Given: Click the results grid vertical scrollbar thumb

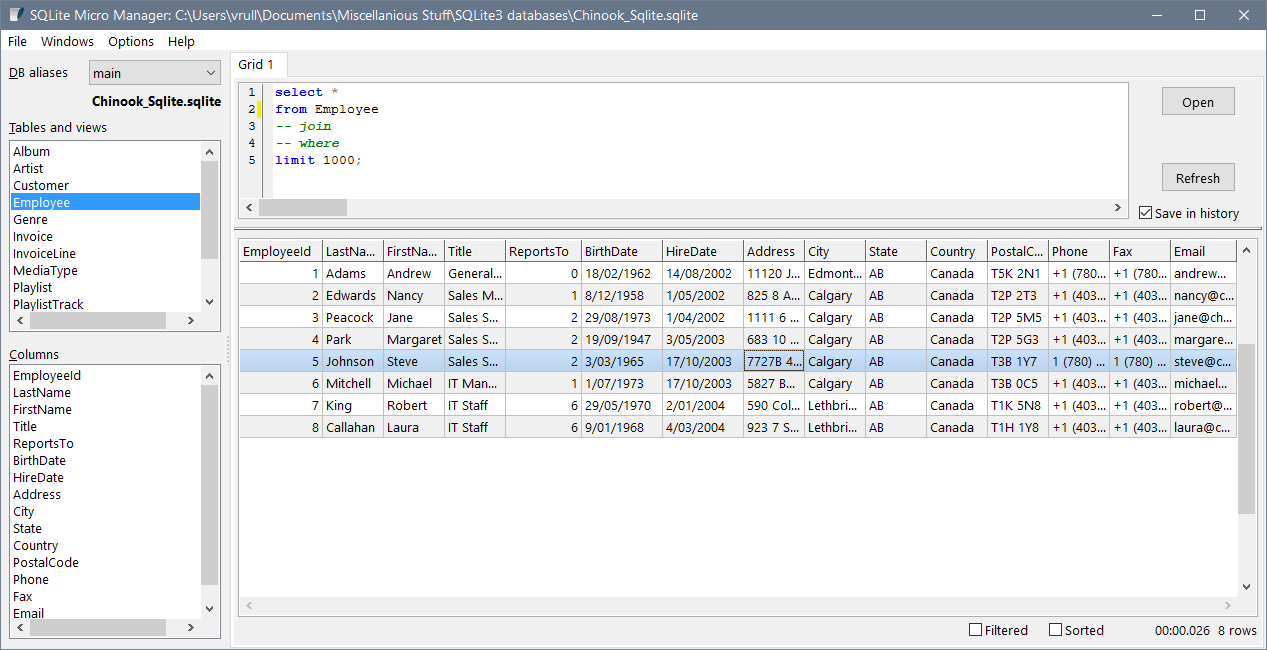Looking at the screenshot, I should (1246, 430).
